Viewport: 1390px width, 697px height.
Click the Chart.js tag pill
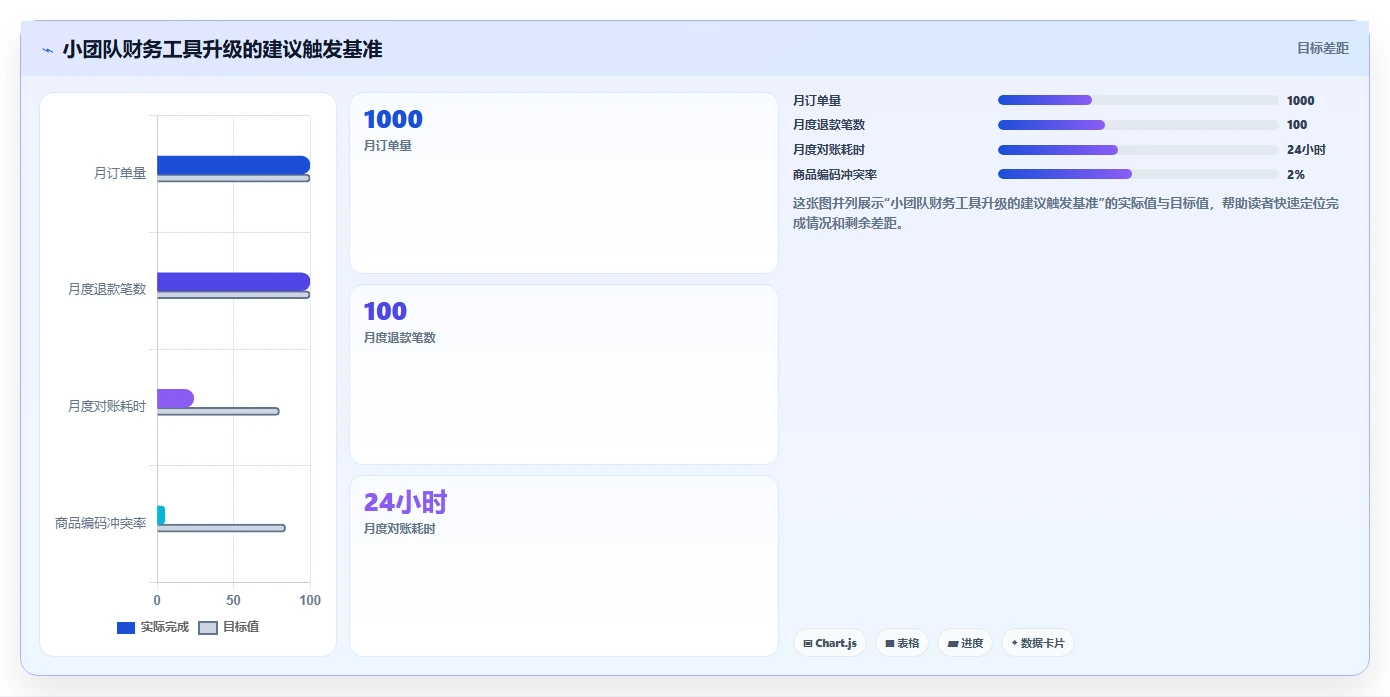tap(830, 643)
